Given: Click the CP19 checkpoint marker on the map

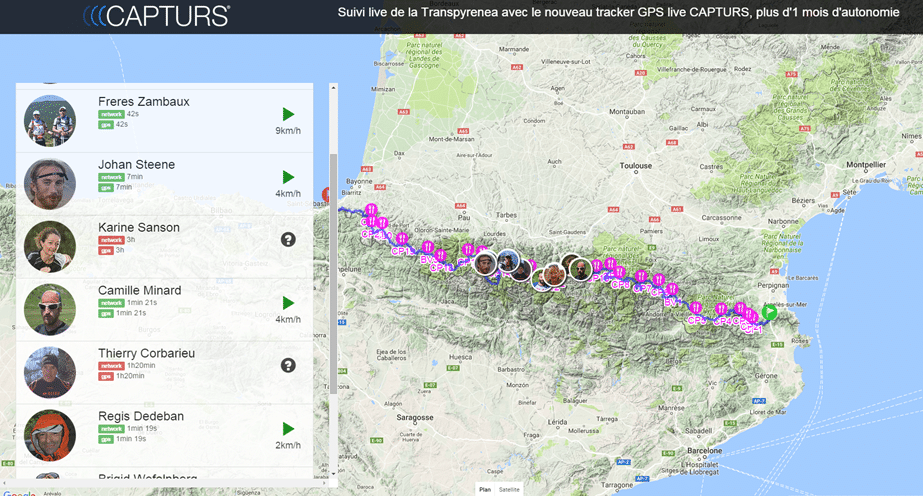Looking at the screenshot, I should 402,238.
